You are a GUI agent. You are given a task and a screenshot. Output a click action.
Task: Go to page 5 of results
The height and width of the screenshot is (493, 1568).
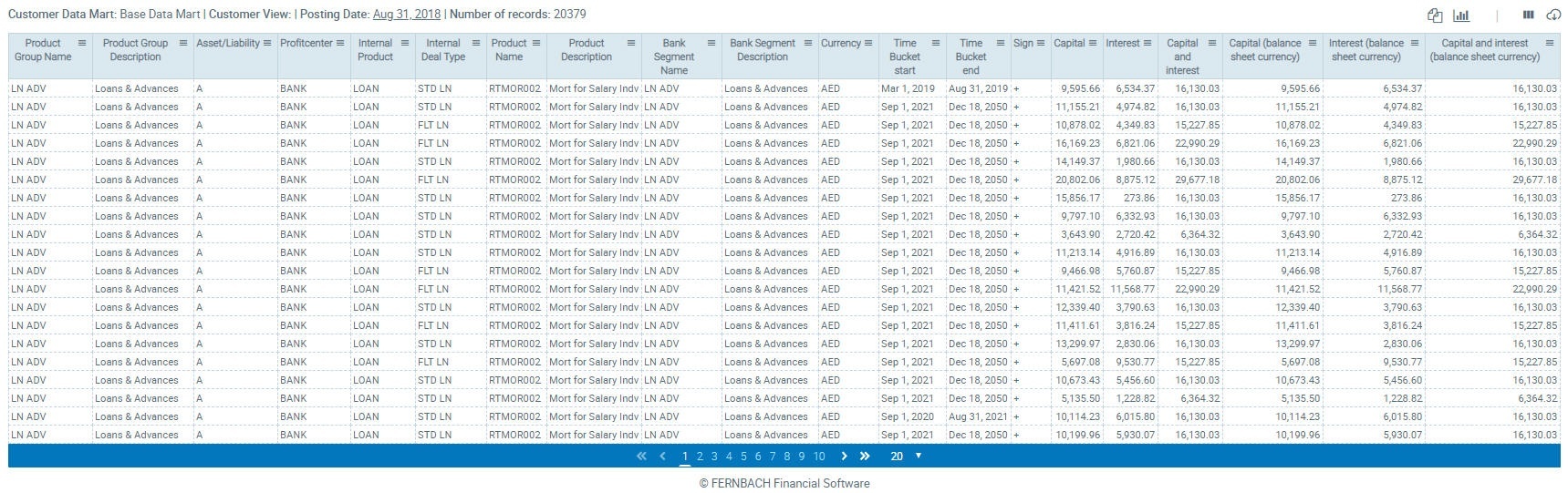tap(743, 457)
